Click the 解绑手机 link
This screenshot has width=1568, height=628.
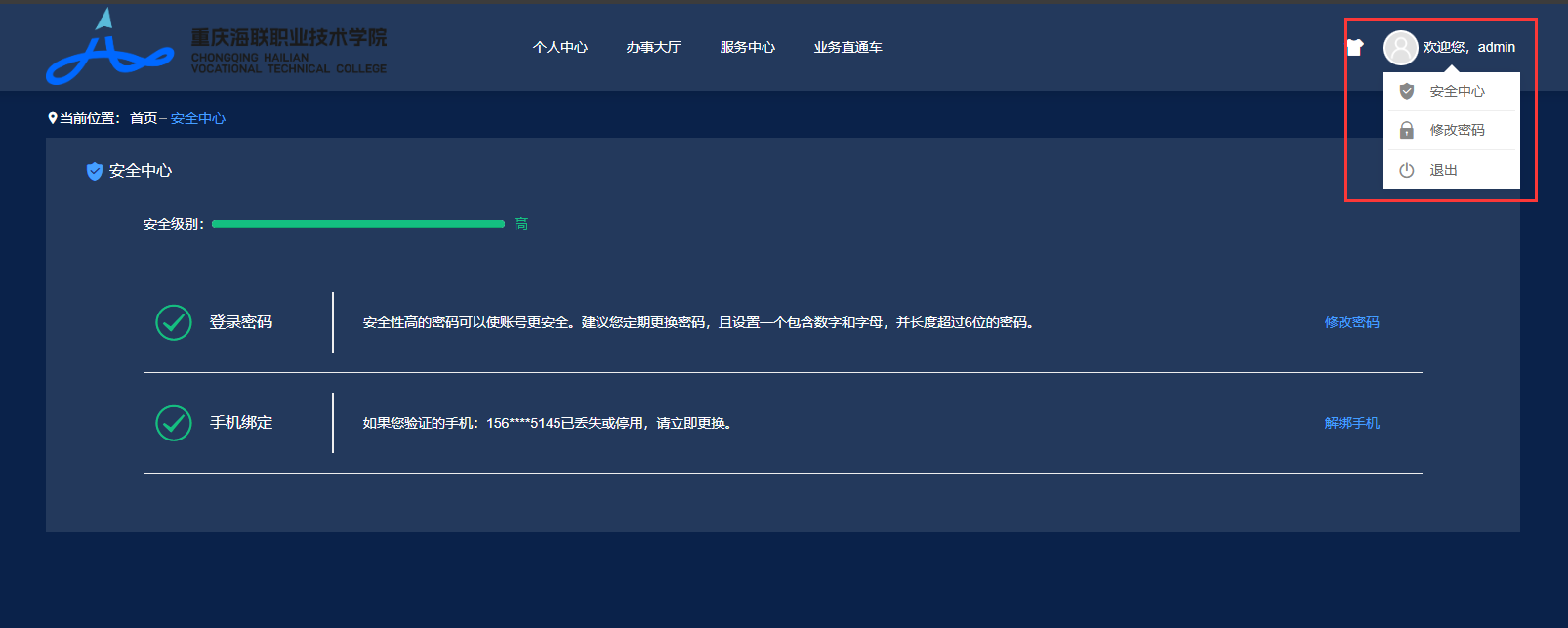tap(1351, 423)
